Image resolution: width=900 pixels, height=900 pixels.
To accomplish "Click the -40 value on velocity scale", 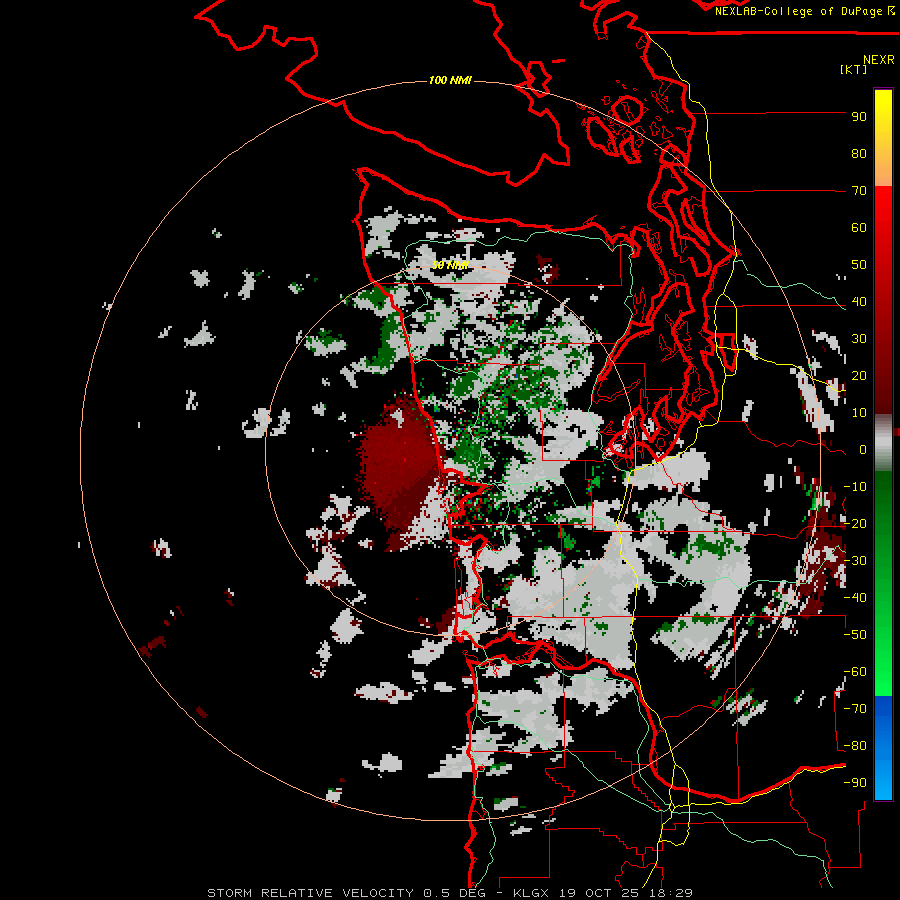I will (855, 598).
